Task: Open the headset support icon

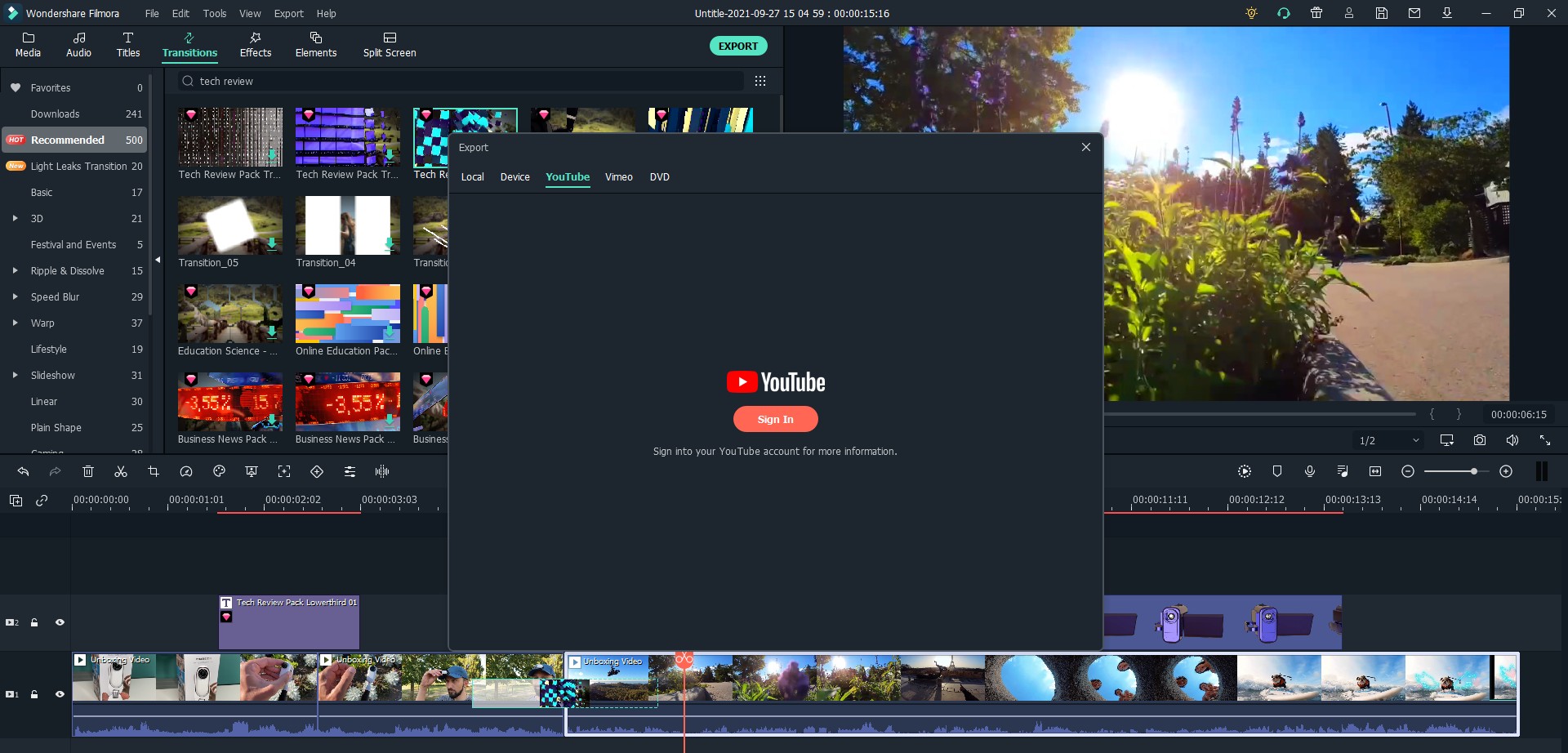Action: click(x=1284, y=13)
